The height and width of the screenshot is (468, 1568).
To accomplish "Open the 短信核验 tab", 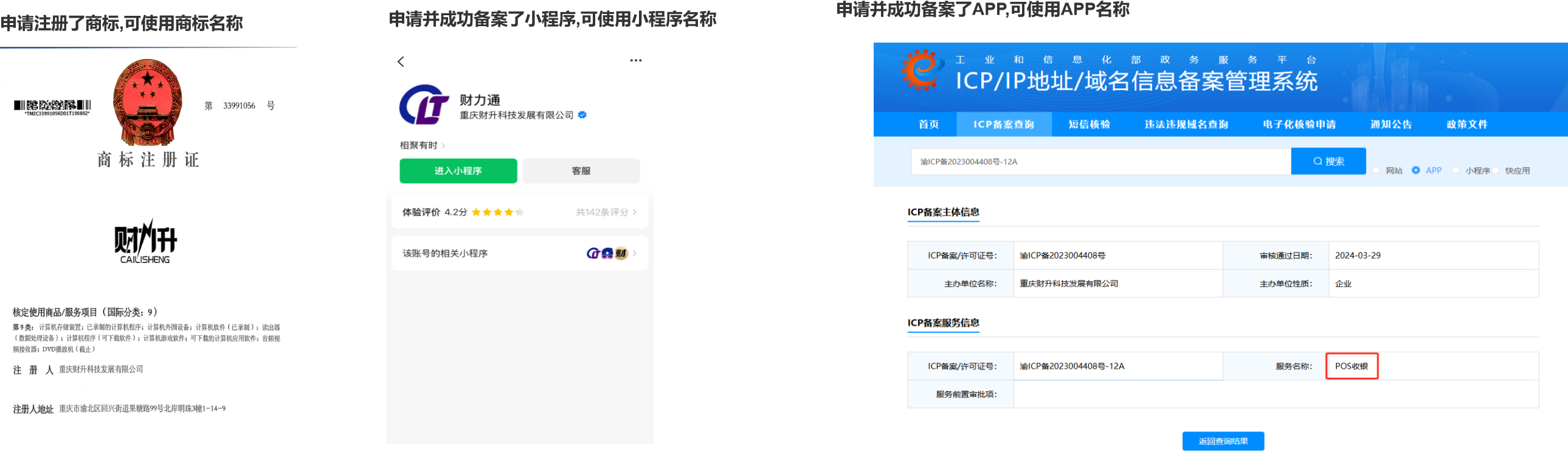I will [1089, 124].
